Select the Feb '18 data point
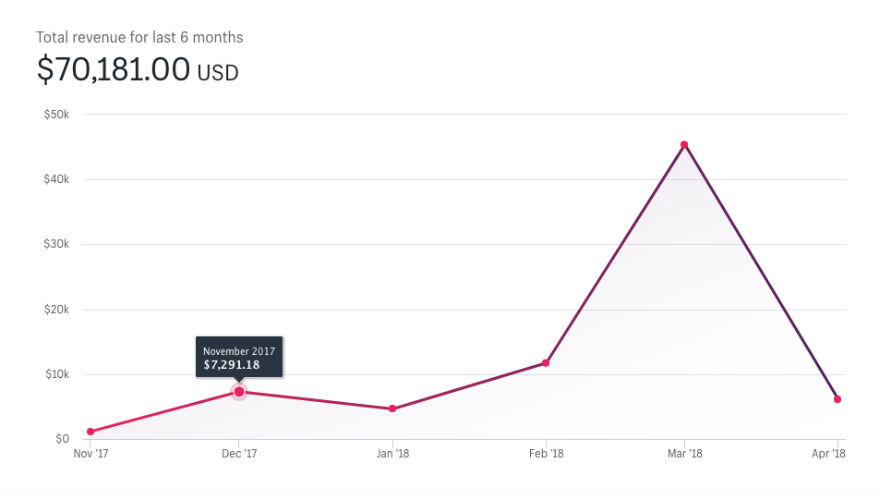 pyautogui.click(x=545, y=363)
